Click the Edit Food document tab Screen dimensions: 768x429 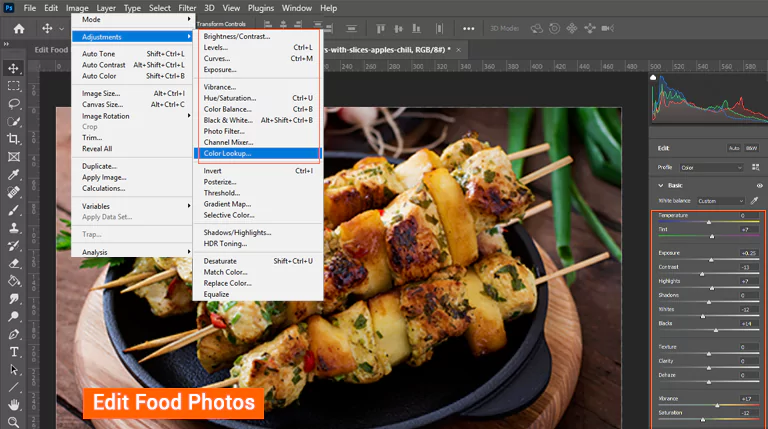(x=51, y=50)
